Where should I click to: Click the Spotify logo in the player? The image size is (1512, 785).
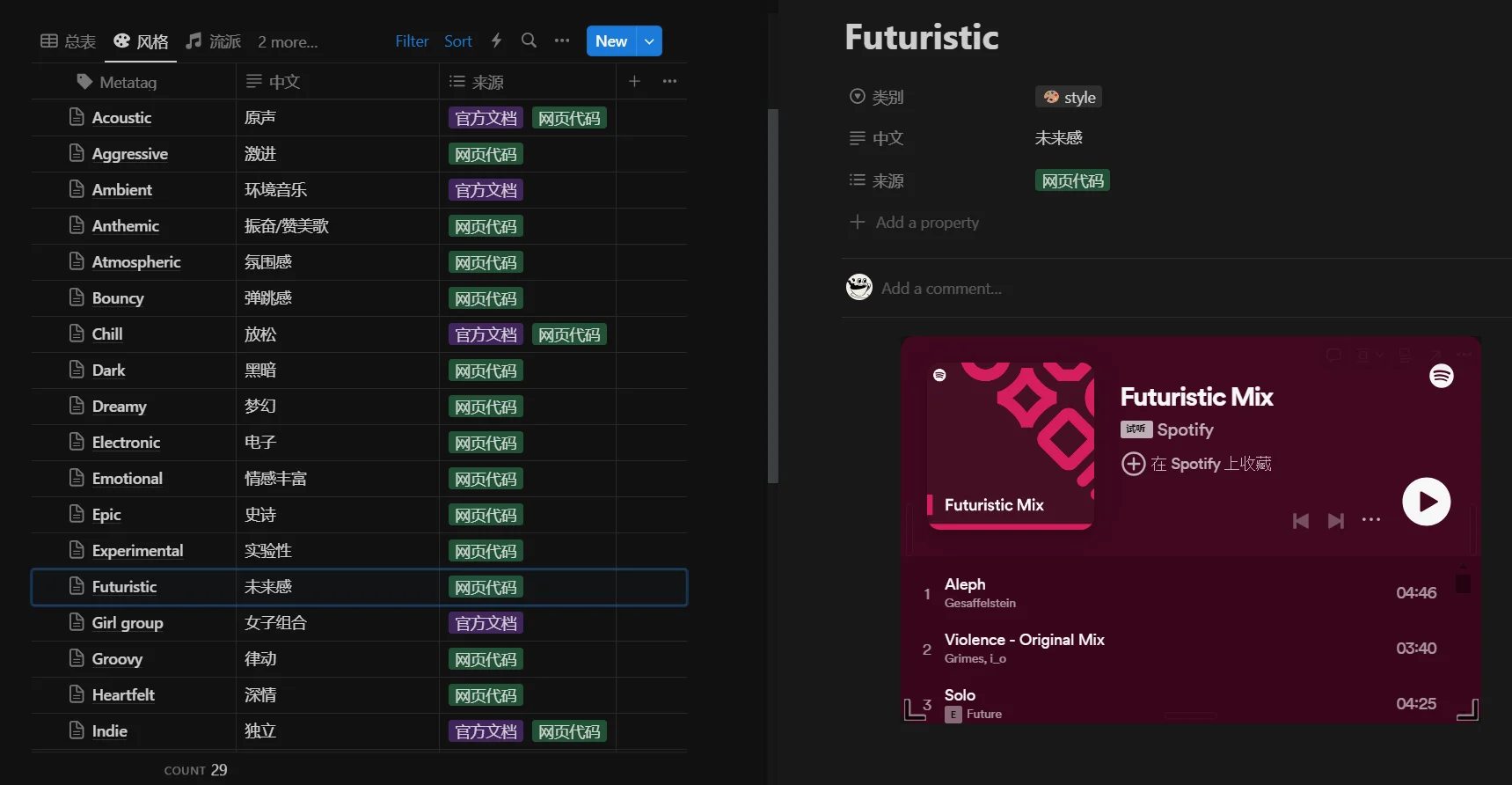pos(1441,376)
